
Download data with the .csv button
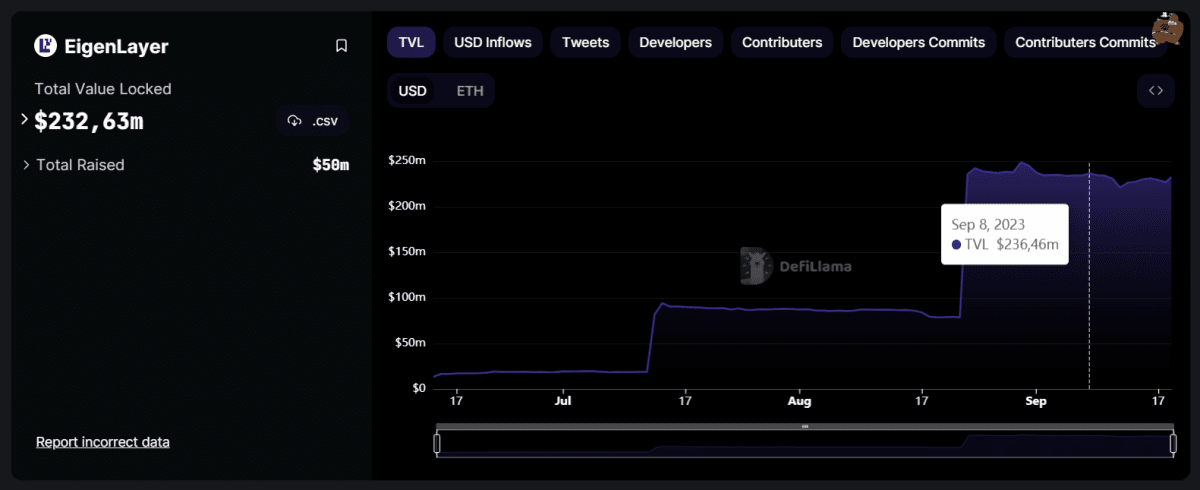tap(312, 120)
